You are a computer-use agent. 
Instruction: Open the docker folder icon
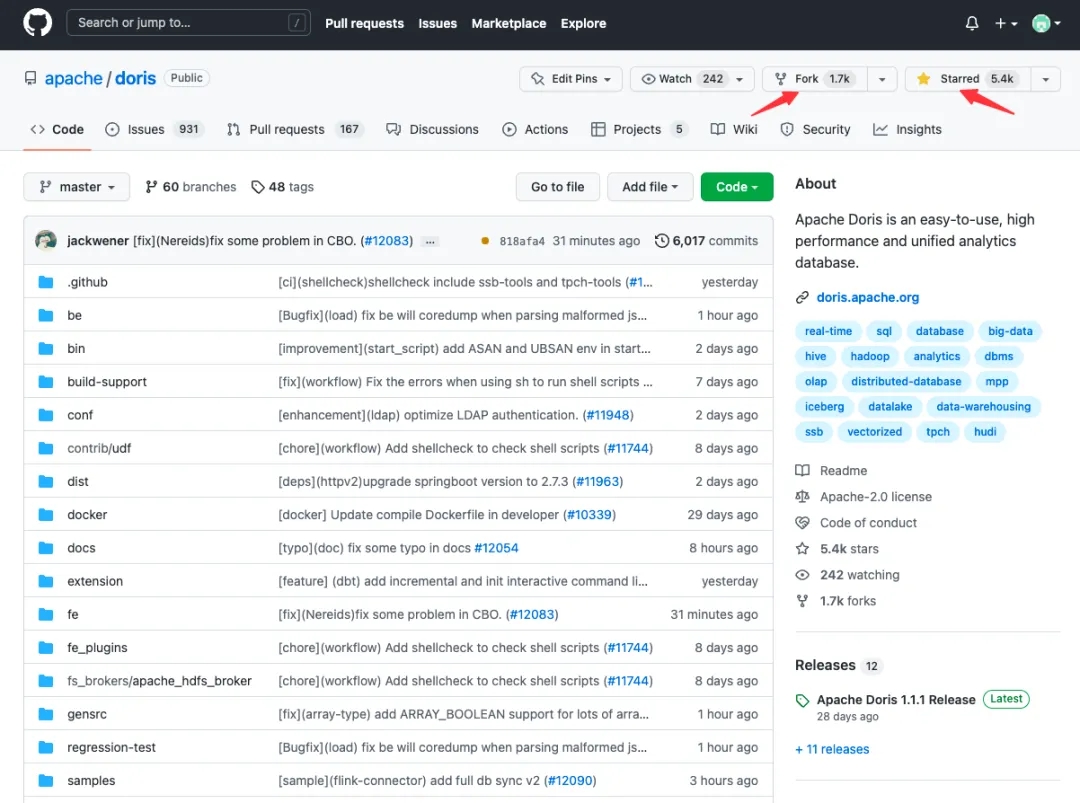[x=46, y=514]
